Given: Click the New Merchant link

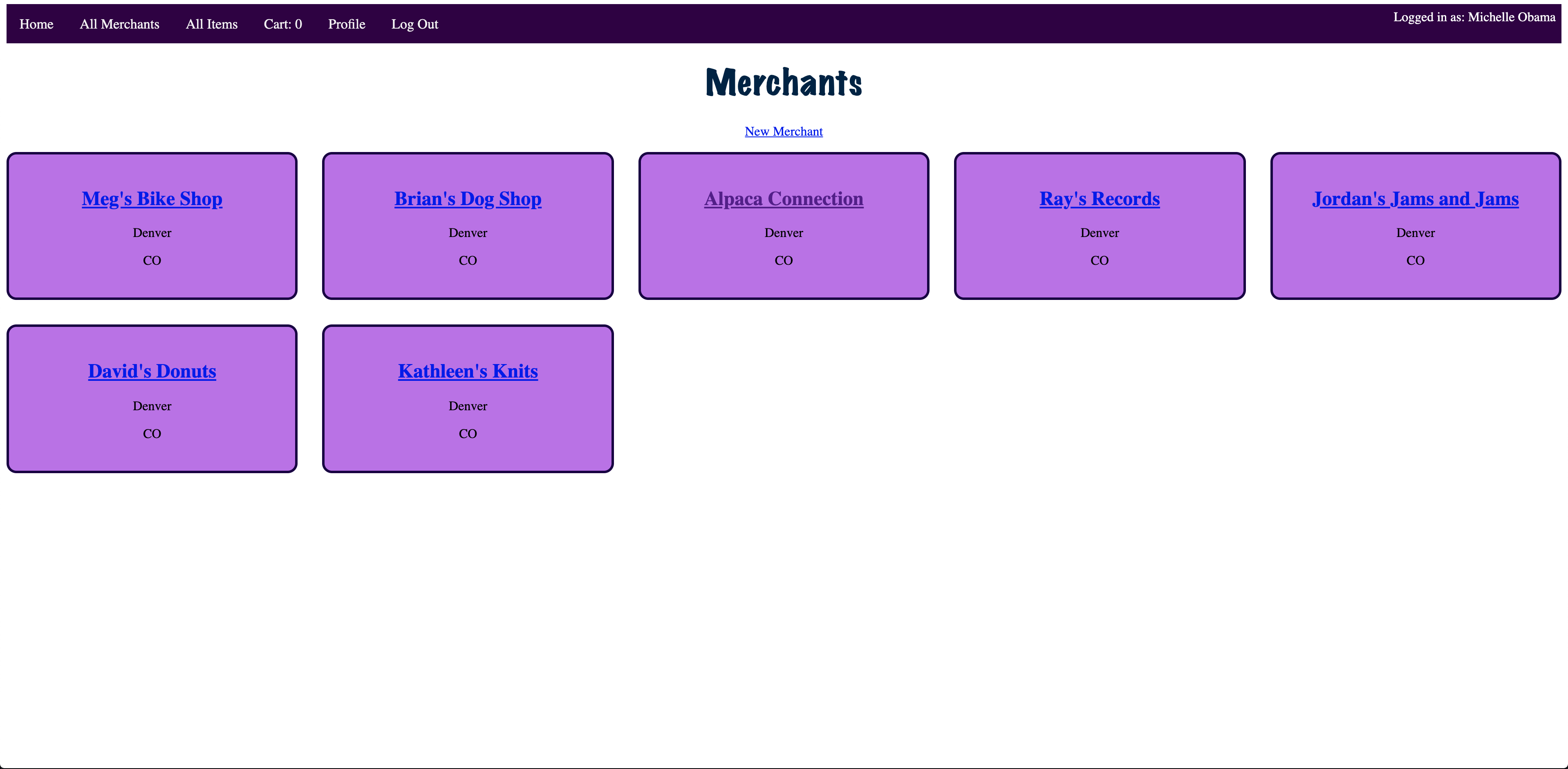Looking at the screenshot, I should 784,132.
